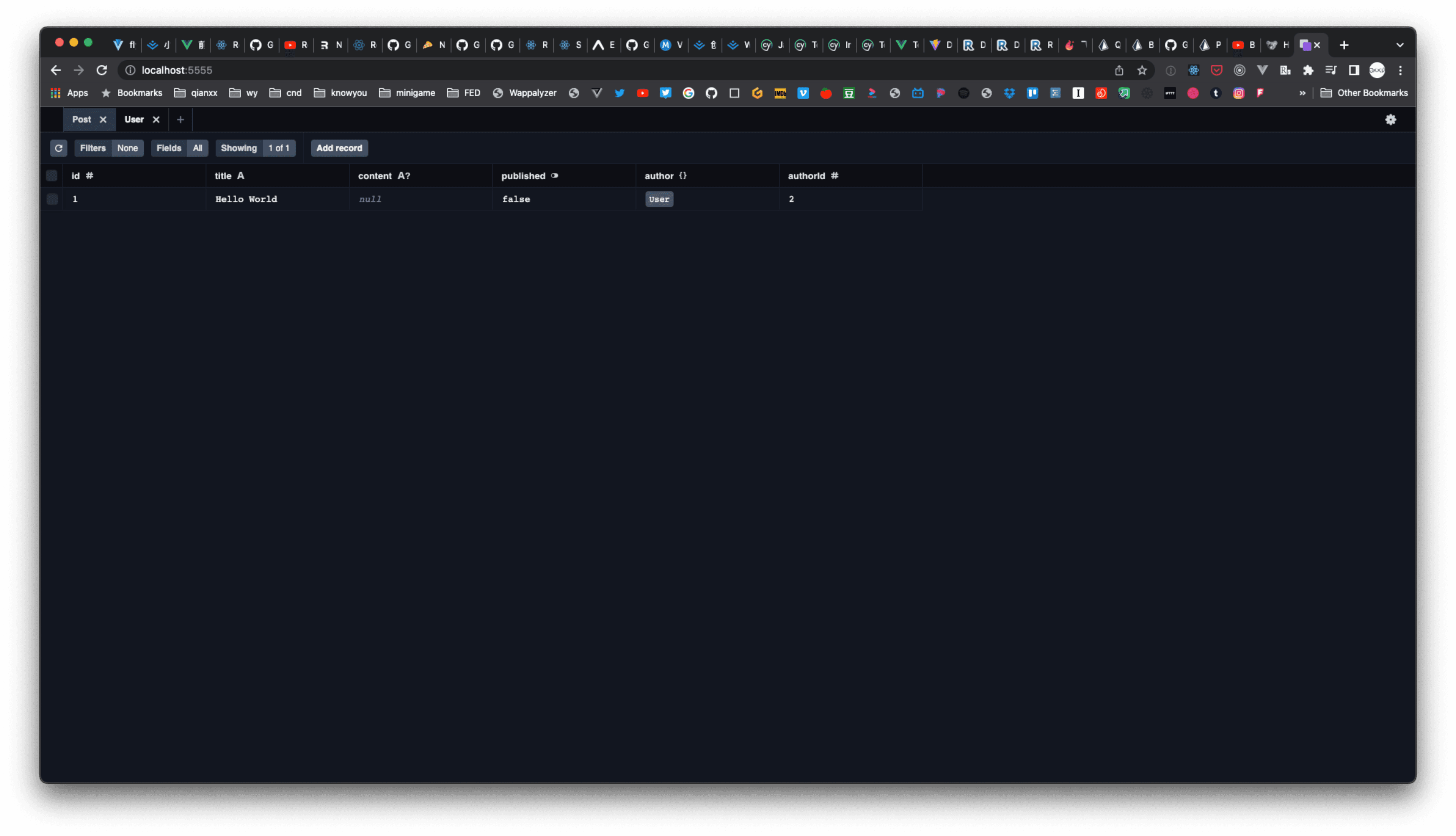Open a new browser tab
This screenshot has height=836, width=1456.
[1343, 45]
